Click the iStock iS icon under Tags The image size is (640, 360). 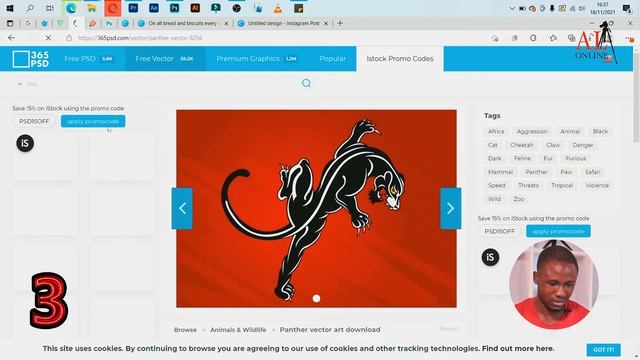[490, 257]
